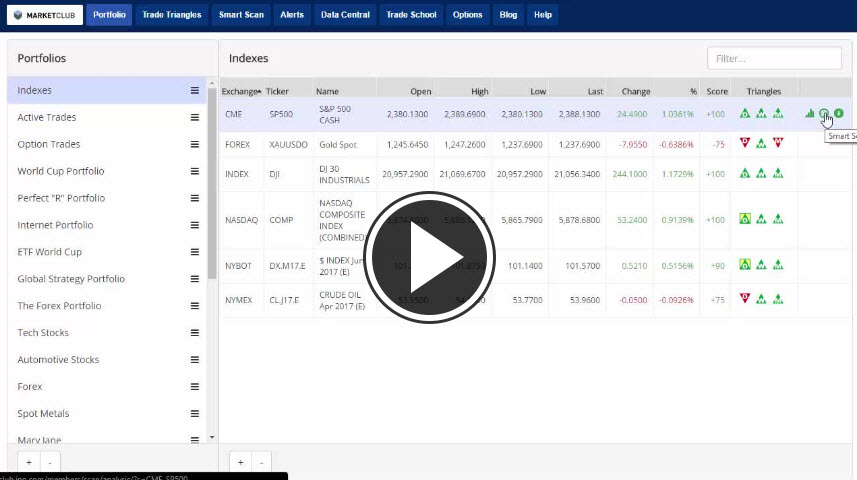Add a portfolio with the plus button
The image size is (857, 480).
coord(28,463)
